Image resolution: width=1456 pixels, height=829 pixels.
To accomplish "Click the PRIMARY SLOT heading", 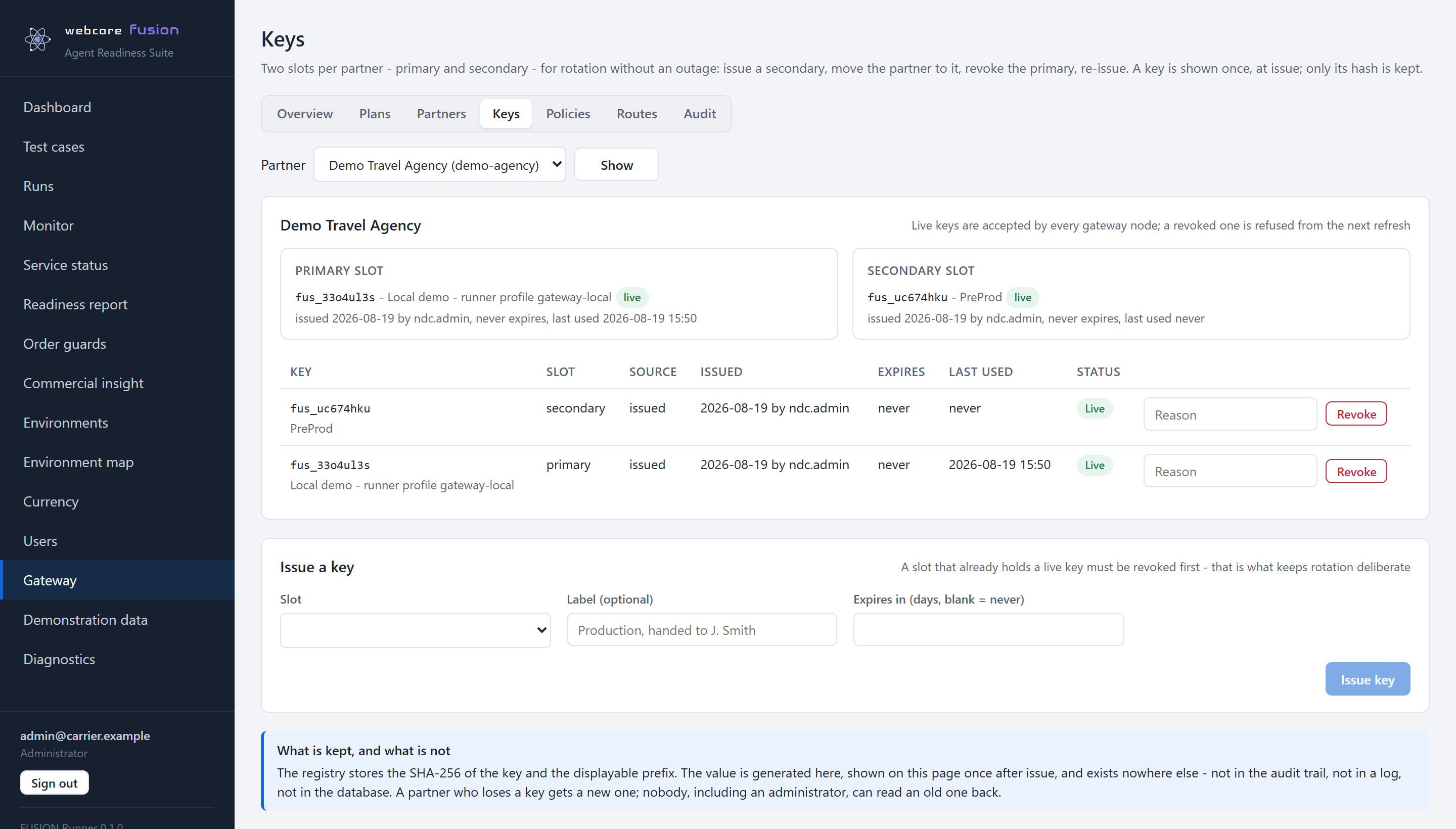I will pos(339,271).
